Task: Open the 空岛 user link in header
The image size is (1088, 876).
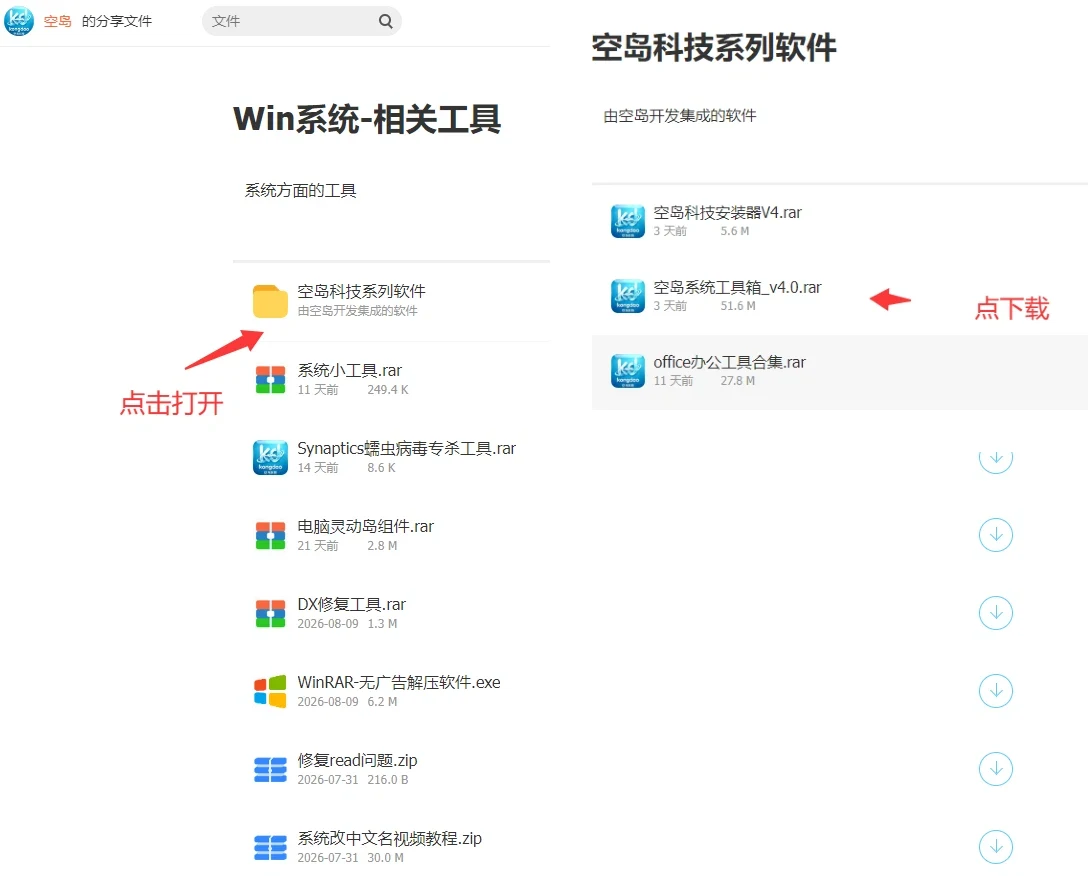Action: point(58,22)
